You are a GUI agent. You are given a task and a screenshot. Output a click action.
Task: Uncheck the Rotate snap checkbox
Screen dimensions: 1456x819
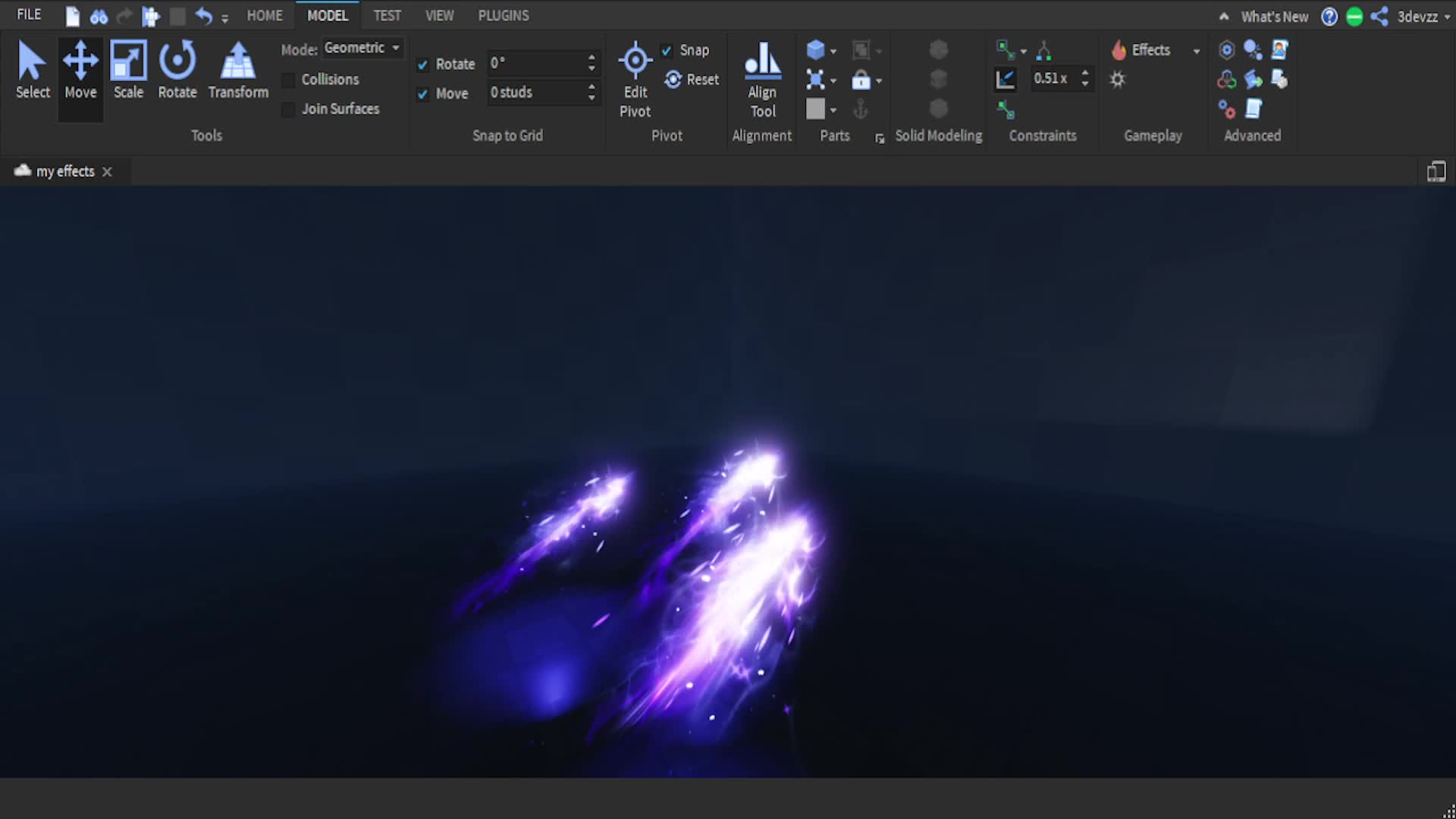tap(422, 64)
